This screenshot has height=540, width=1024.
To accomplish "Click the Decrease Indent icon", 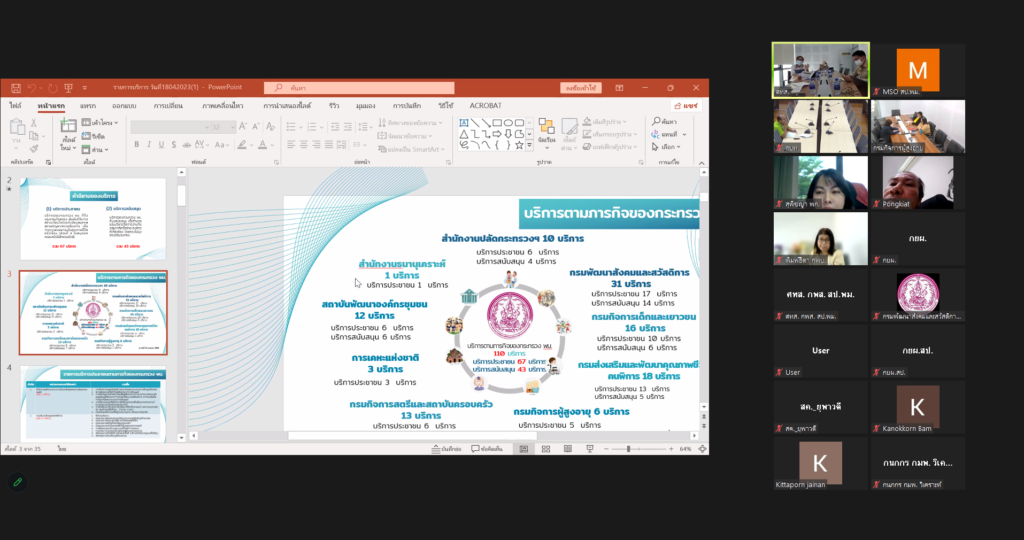I will click(x=335, y=127).
